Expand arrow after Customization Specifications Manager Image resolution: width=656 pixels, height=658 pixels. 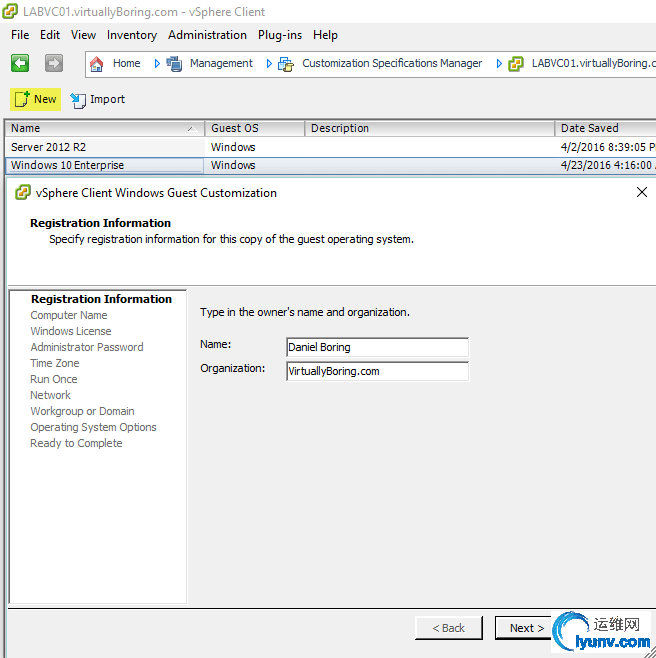point(499,63)
